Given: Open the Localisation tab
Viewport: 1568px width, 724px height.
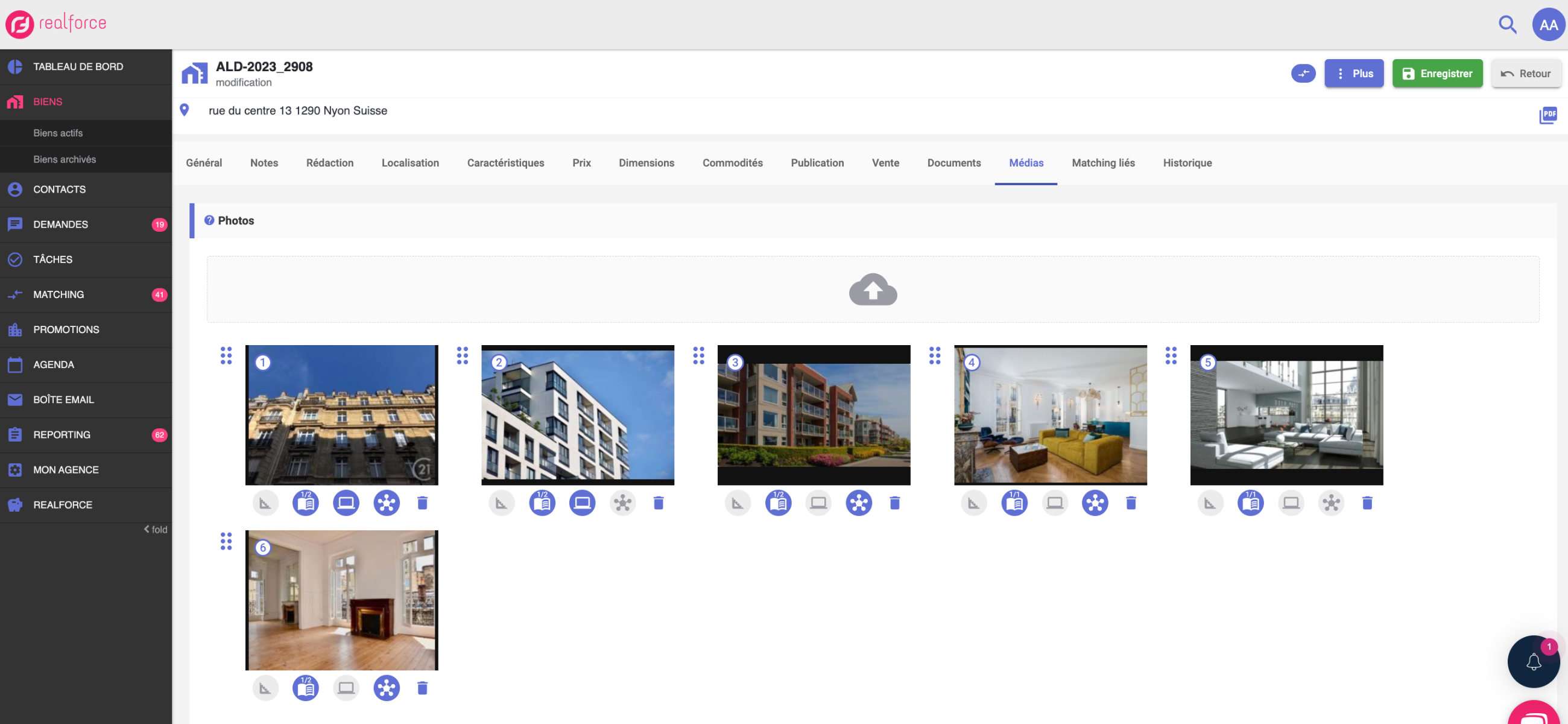Looking at the screenshot, I should (x=410, y=162).
